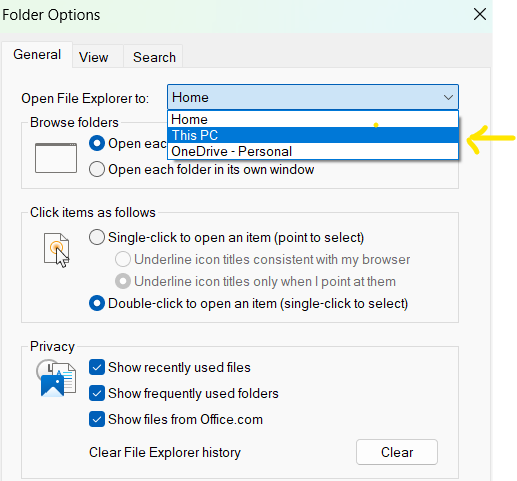Choose Home in the dropdown list
Screen dimensions: 517x481
(313, 119)
